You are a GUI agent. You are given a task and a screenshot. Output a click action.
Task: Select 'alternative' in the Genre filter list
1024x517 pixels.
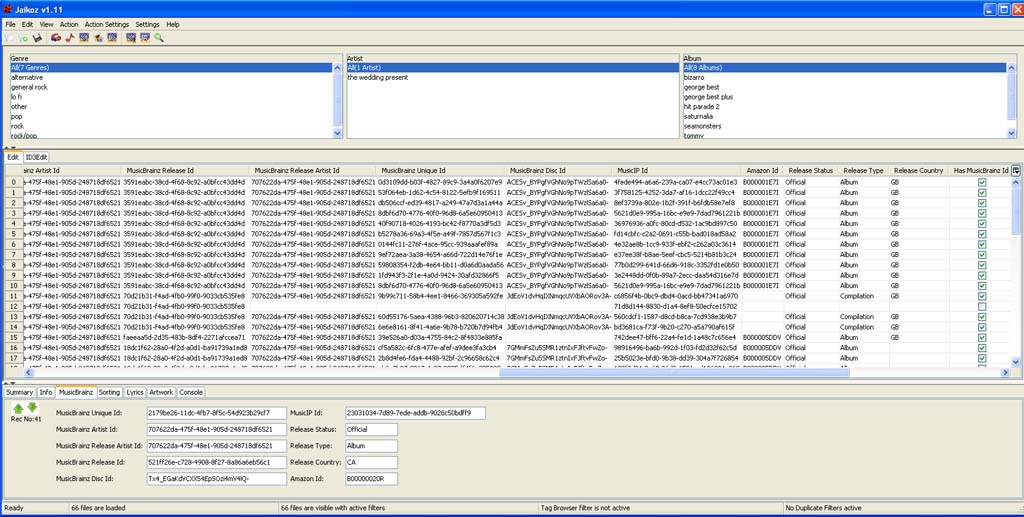[27, 77]
